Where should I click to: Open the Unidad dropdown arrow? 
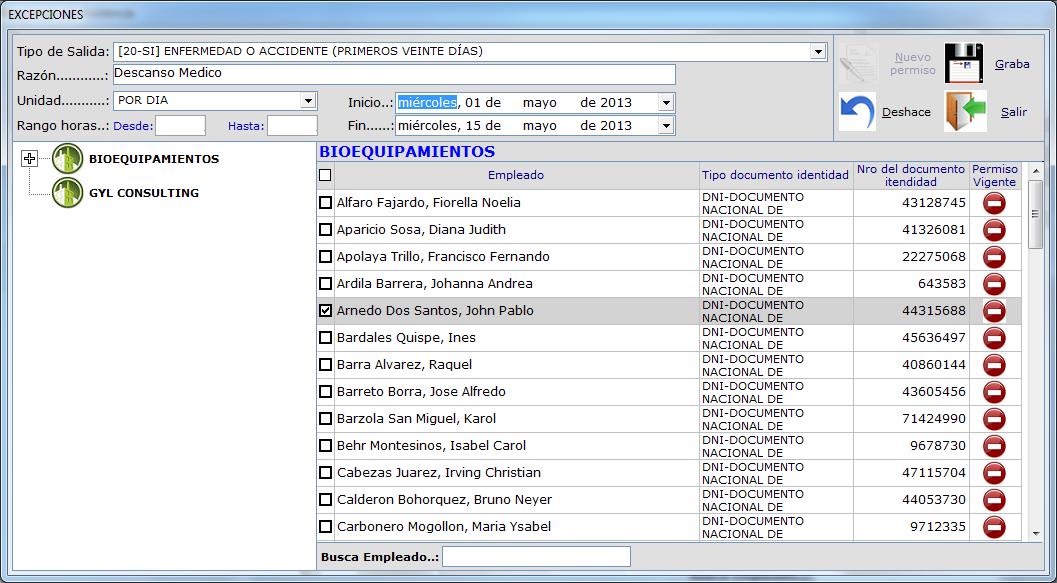[x=308, y=100]
